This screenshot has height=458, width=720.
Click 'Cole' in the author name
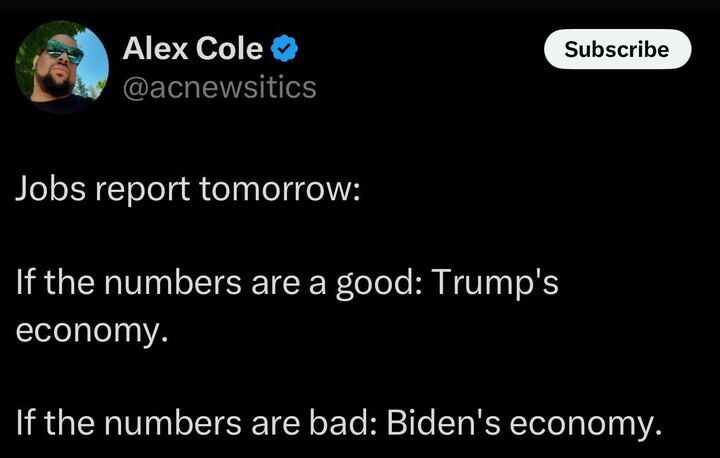[229, 48]
